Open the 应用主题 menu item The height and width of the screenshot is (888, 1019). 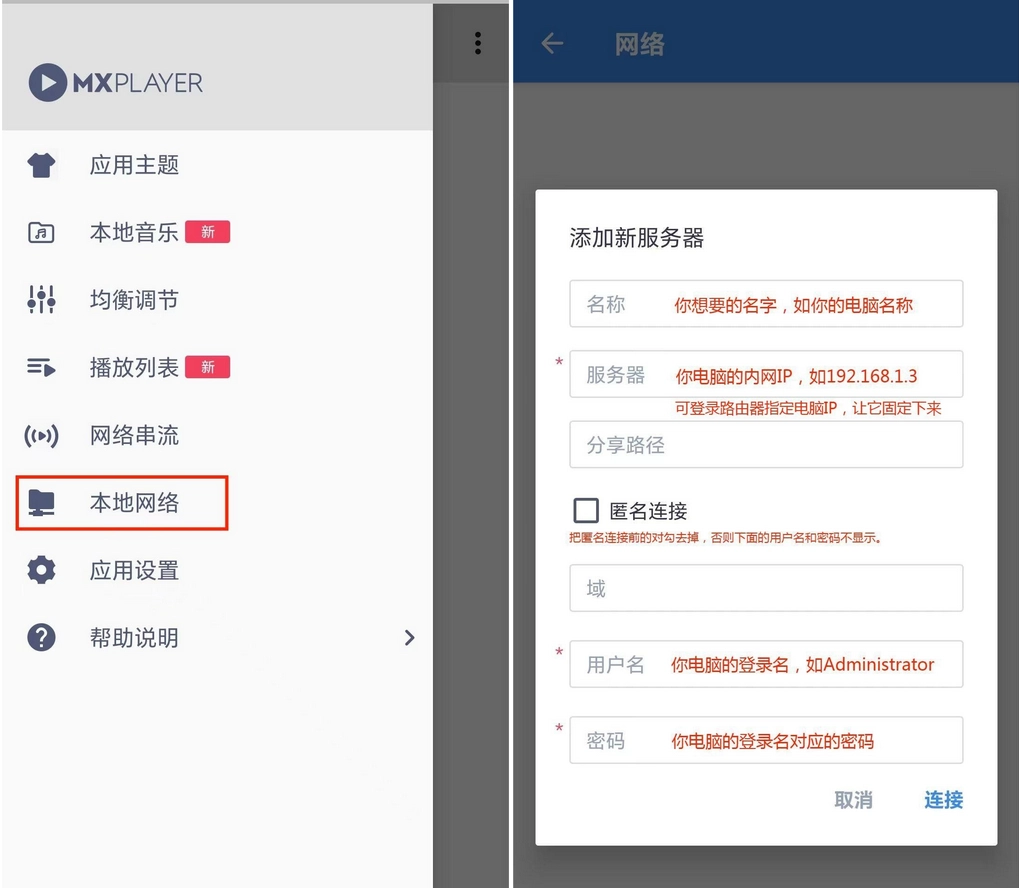(217, 165)
